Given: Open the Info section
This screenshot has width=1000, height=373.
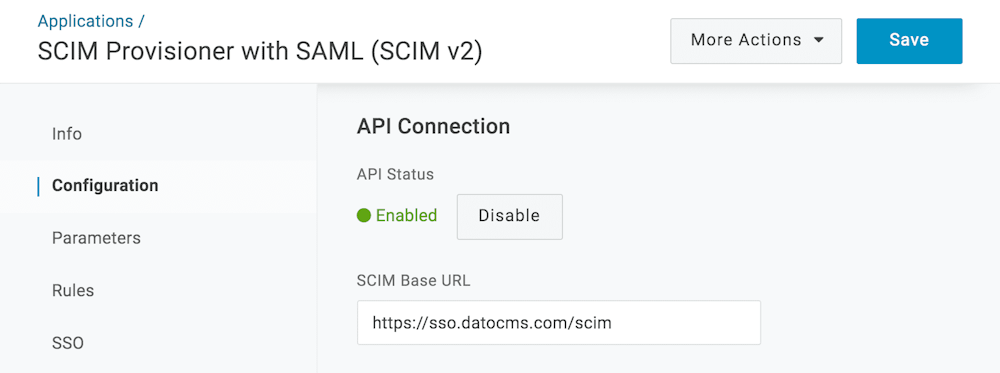Looking at the screenshot, I should (67, 135).
